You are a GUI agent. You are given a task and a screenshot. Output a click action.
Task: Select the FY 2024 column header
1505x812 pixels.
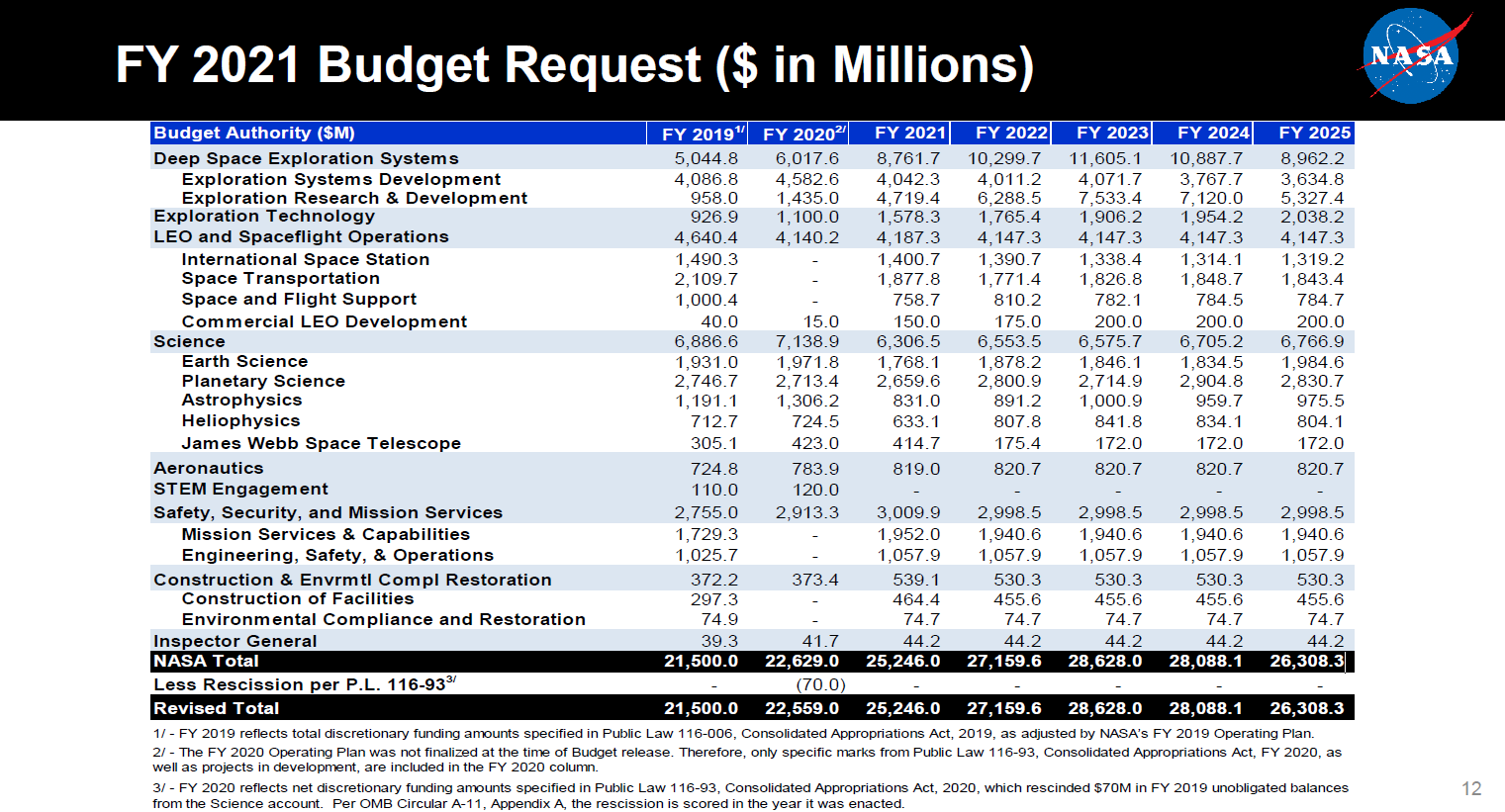click(1203, 133)
